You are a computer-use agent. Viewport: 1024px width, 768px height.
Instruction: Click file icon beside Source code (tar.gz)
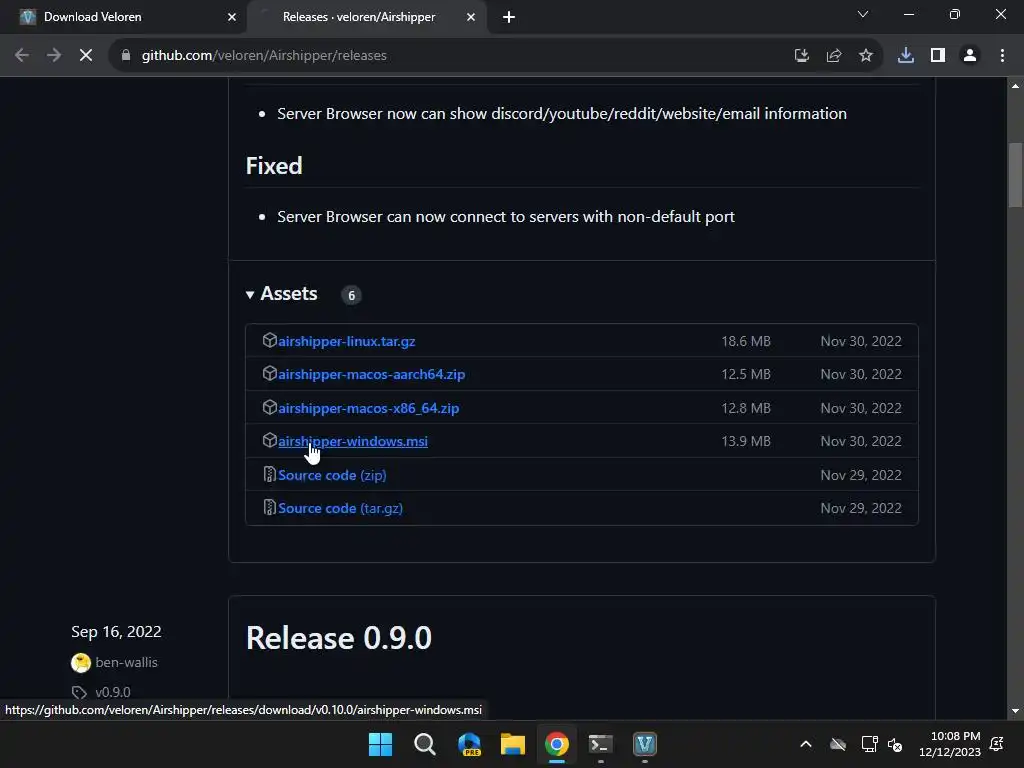click(269, 507)
